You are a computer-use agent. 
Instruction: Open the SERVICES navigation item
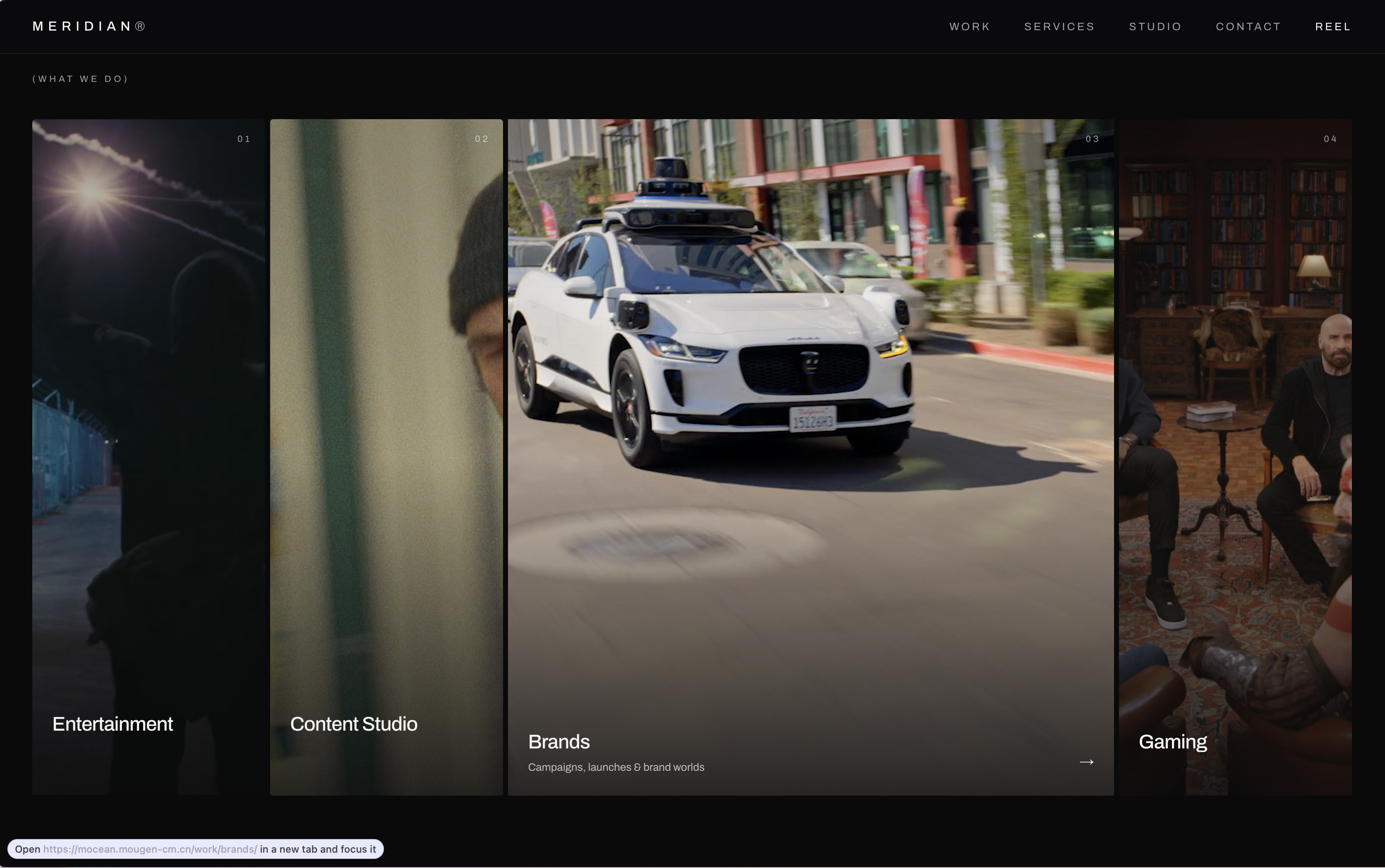point(1059,26)
